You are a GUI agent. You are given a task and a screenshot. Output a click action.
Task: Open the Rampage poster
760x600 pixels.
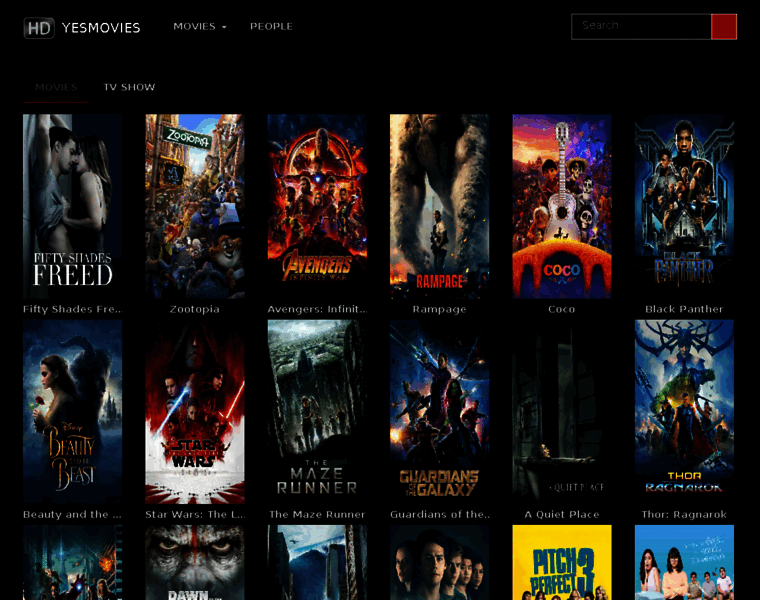click(x=440, y=206)
